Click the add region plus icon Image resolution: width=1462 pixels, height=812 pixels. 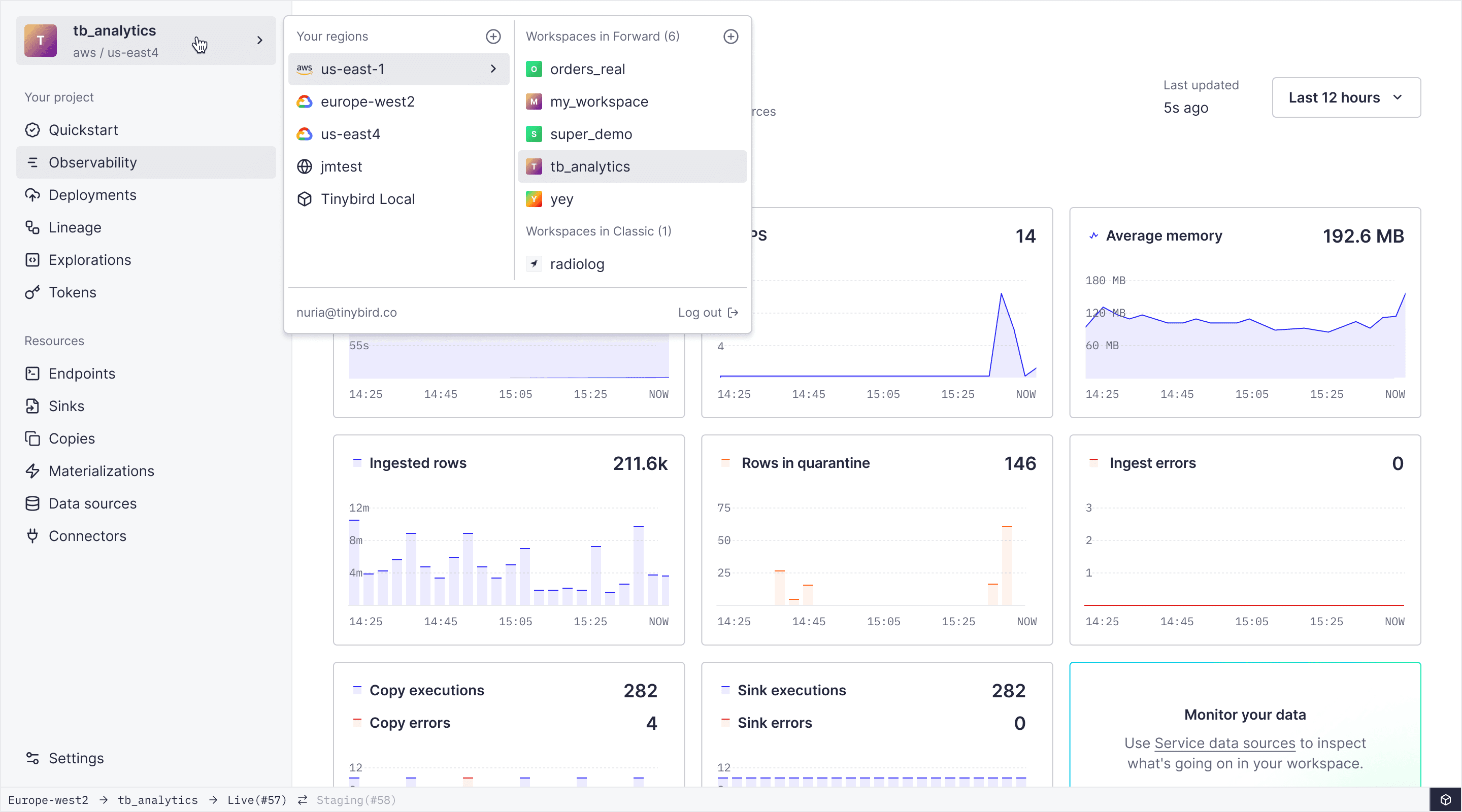pyautogui.click(x=493, y=37)
